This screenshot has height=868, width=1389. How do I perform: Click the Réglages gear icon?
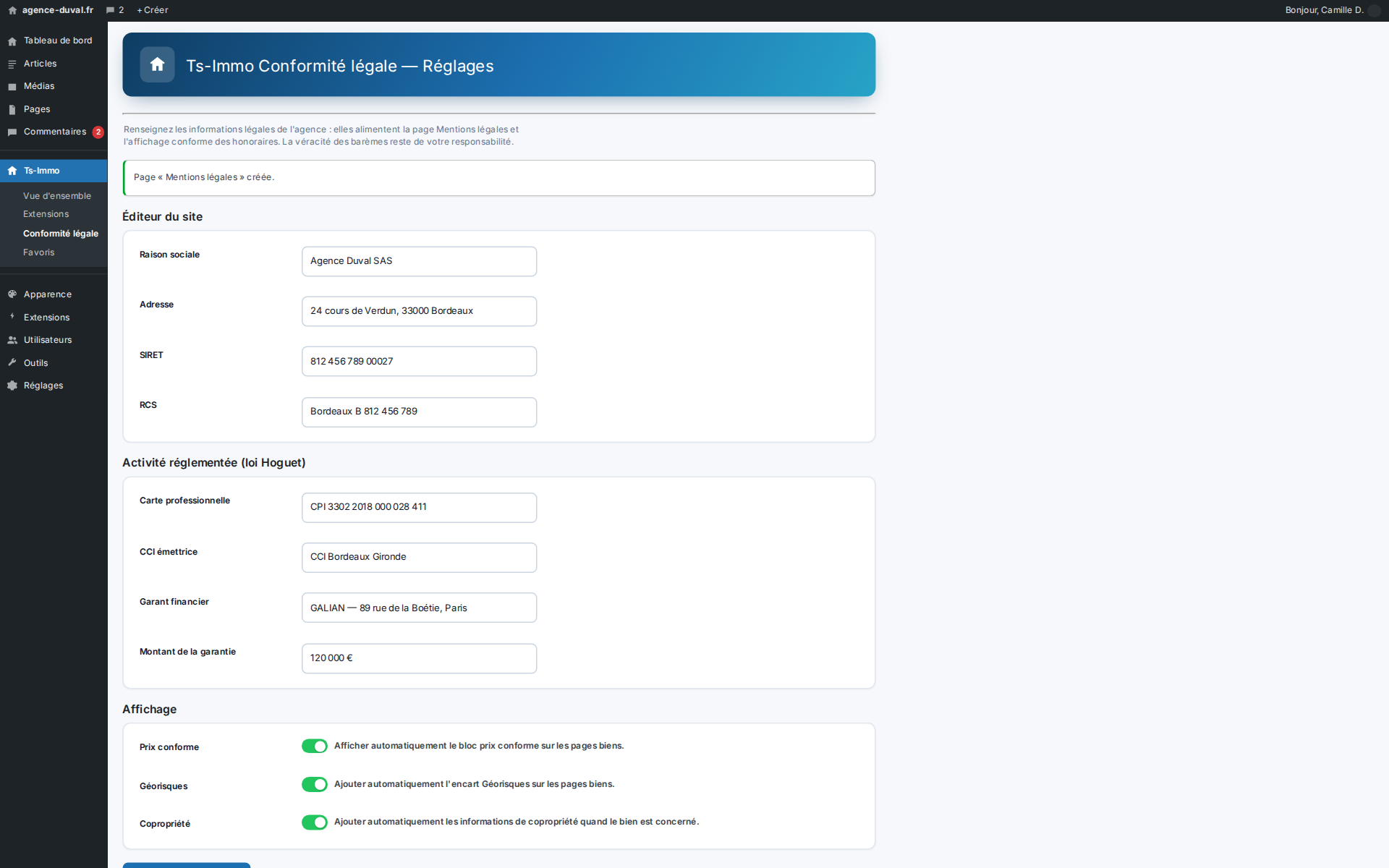tap(12, 386)
